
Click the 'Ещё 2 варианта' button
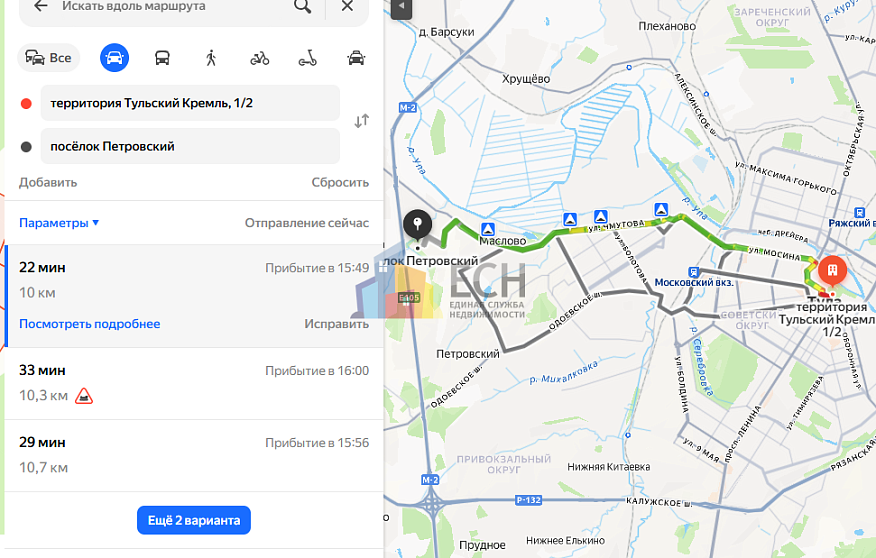194,520
